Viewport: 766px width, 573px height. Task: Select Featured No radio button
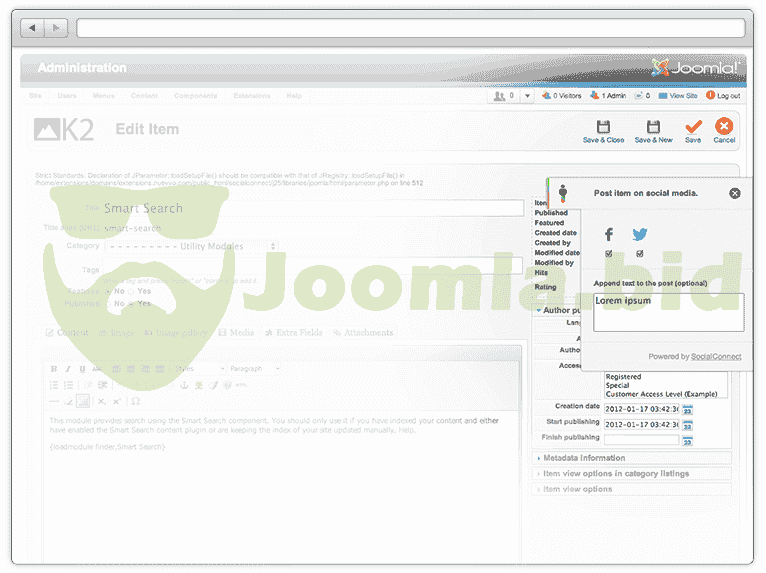(108, 292)
